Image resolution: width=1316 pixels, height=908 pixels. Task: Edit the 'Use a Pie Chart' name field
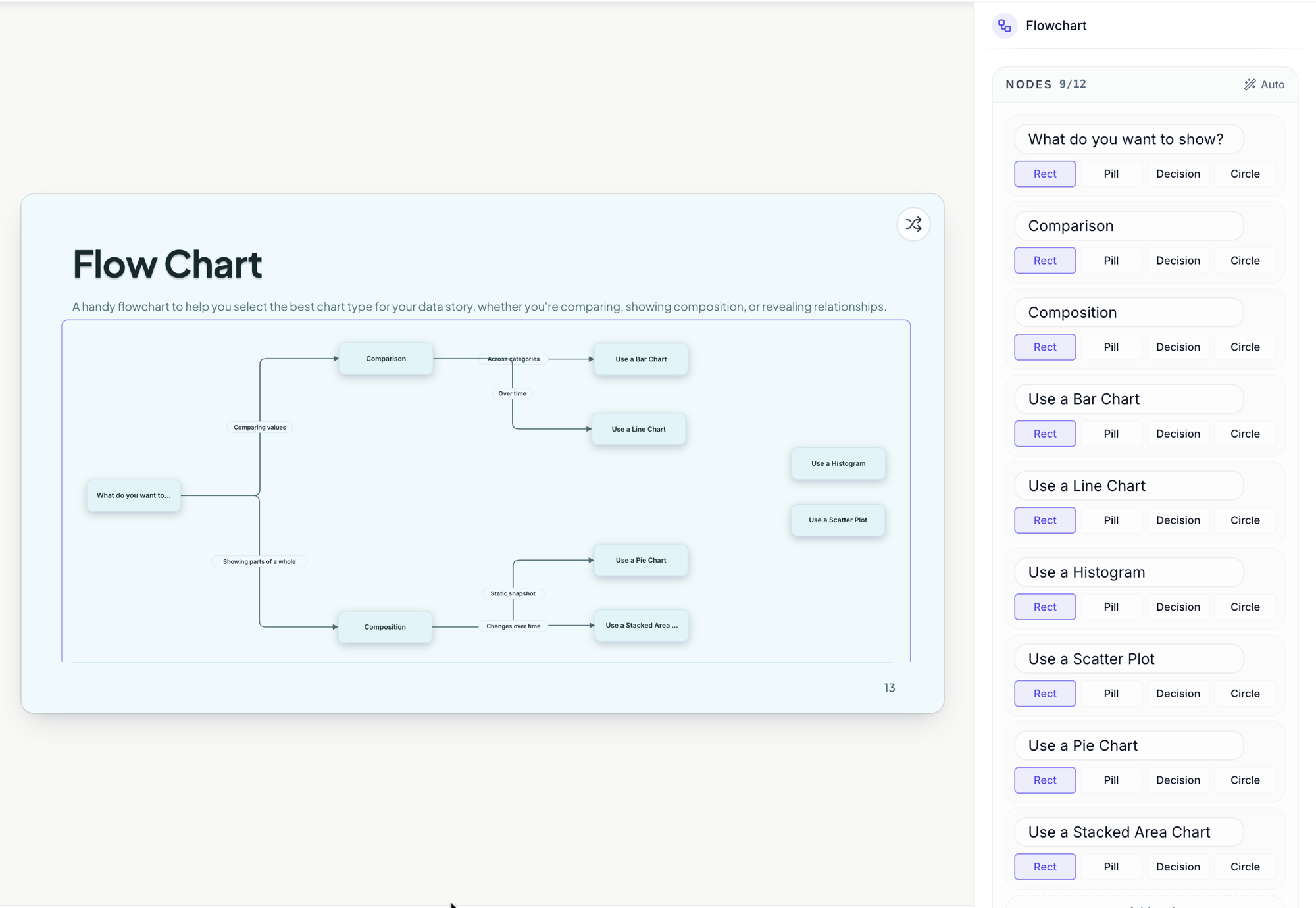pyautogui.click(x=1128, y=745)
